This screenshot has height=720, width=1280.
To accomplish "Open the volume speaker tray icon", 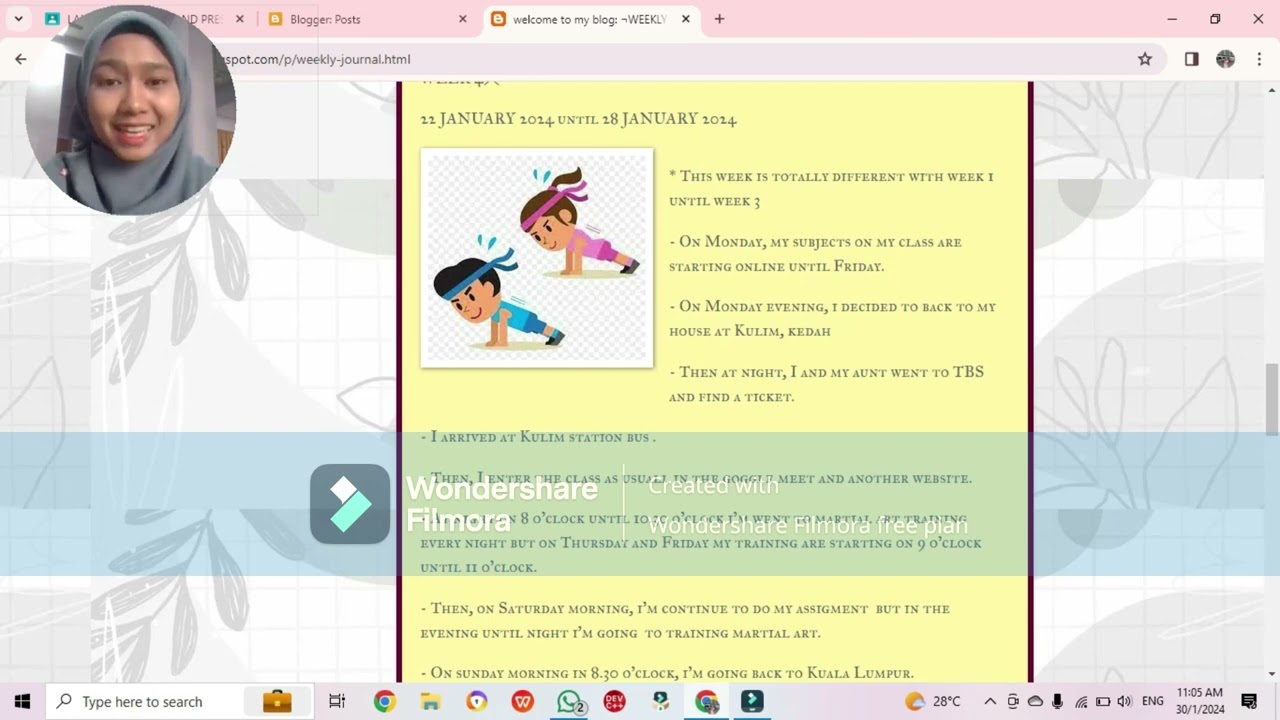I will pos(1125,701).
